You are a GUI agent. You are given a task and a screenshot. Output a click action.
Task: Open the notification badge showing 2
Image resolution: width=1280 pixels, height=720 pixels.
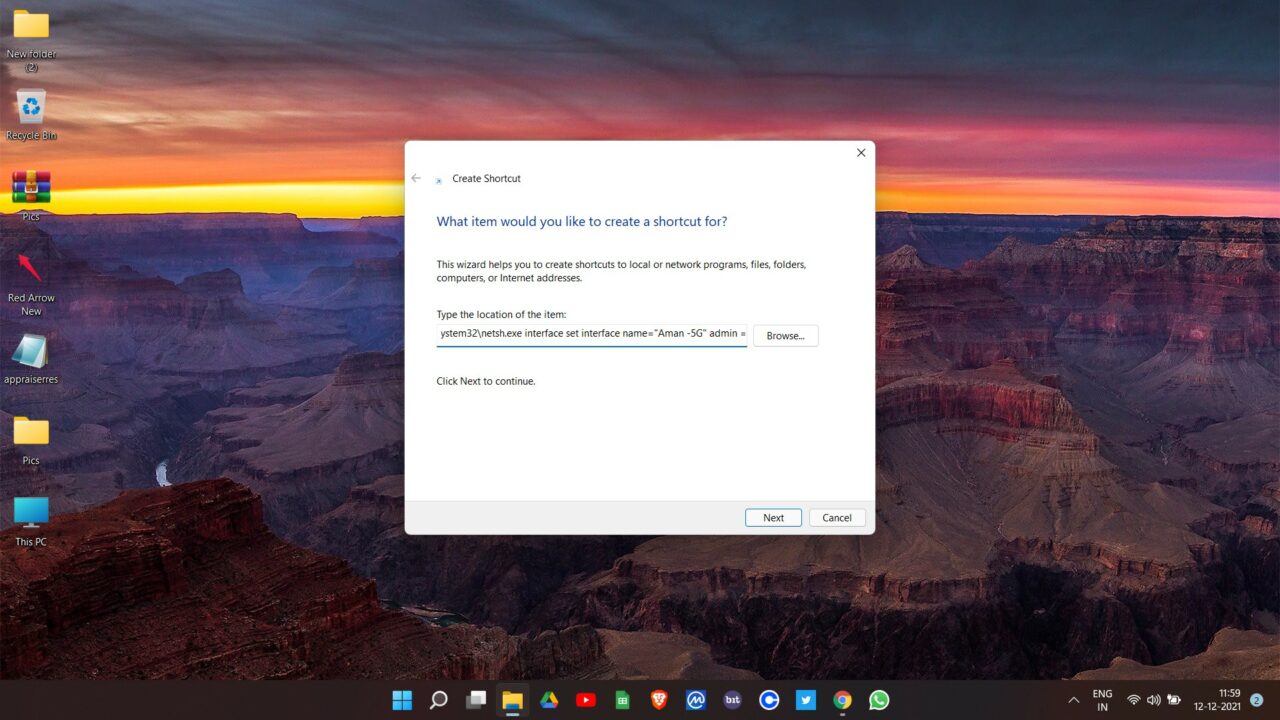tap(1257, 700)
